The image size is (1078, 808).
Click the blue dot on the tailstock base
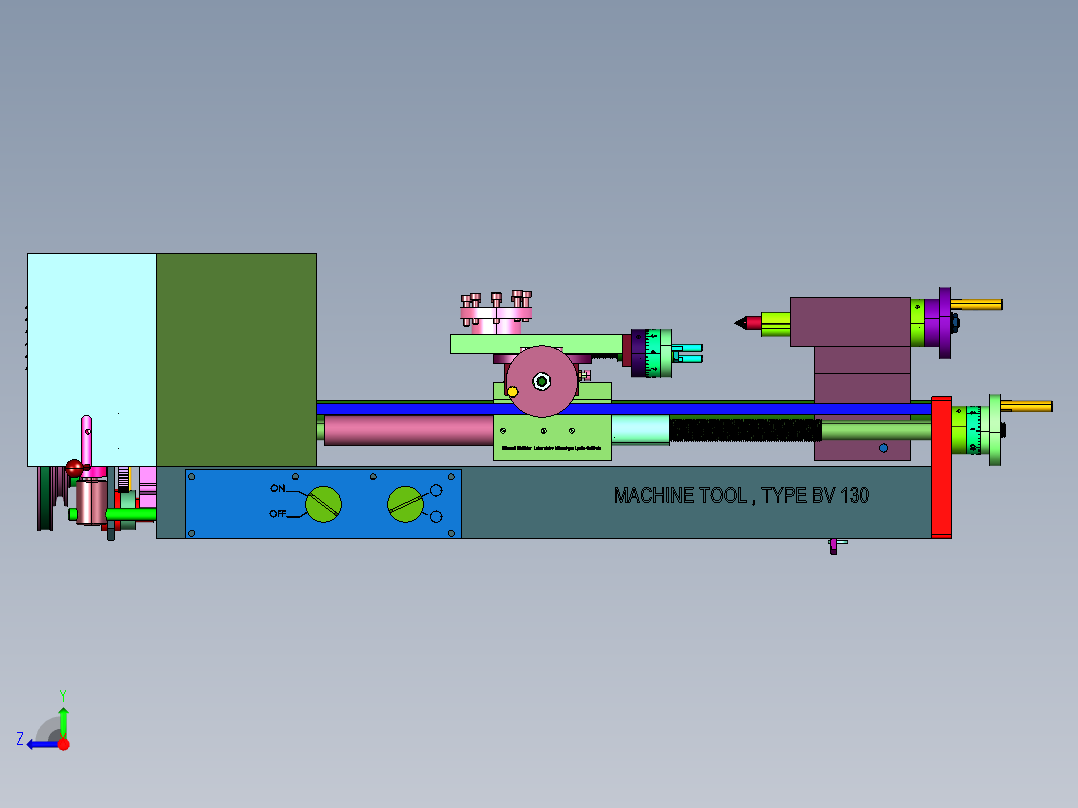pyautogui.click(x=883, y=448)
